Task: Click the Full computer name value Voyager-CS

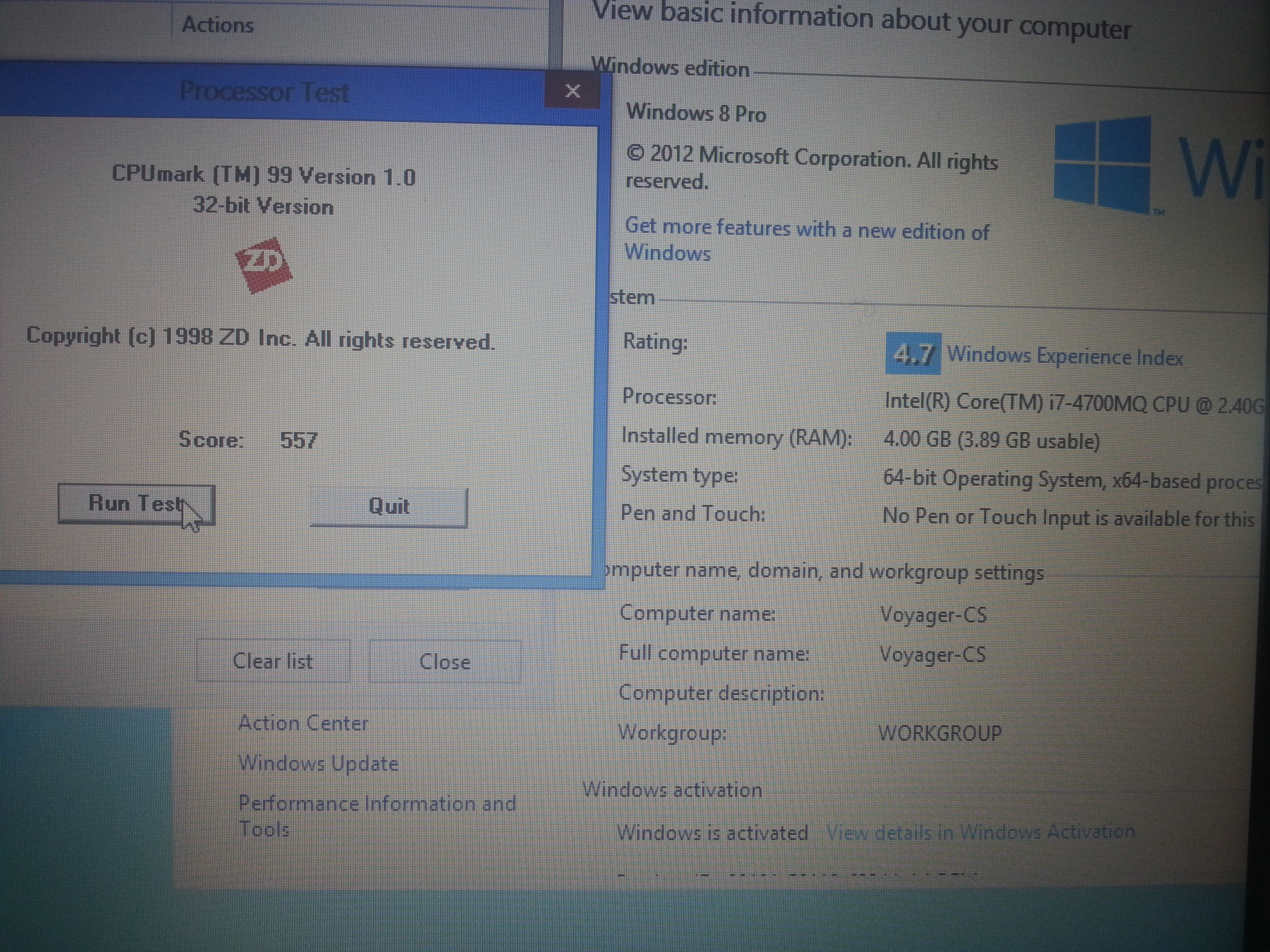Action: (x=933, y=654)
